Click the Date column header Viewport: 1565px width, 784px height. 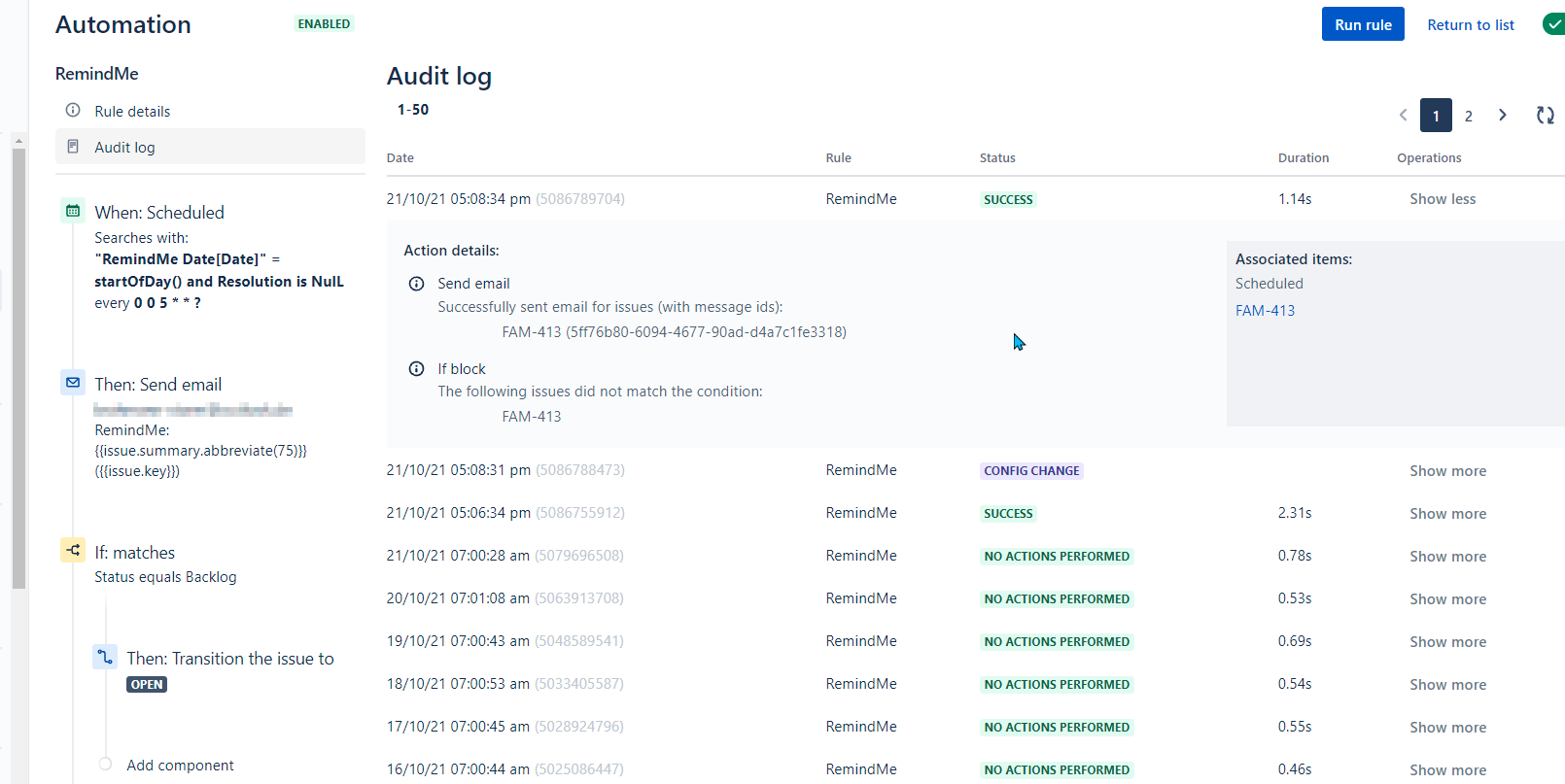pos(400,158)
